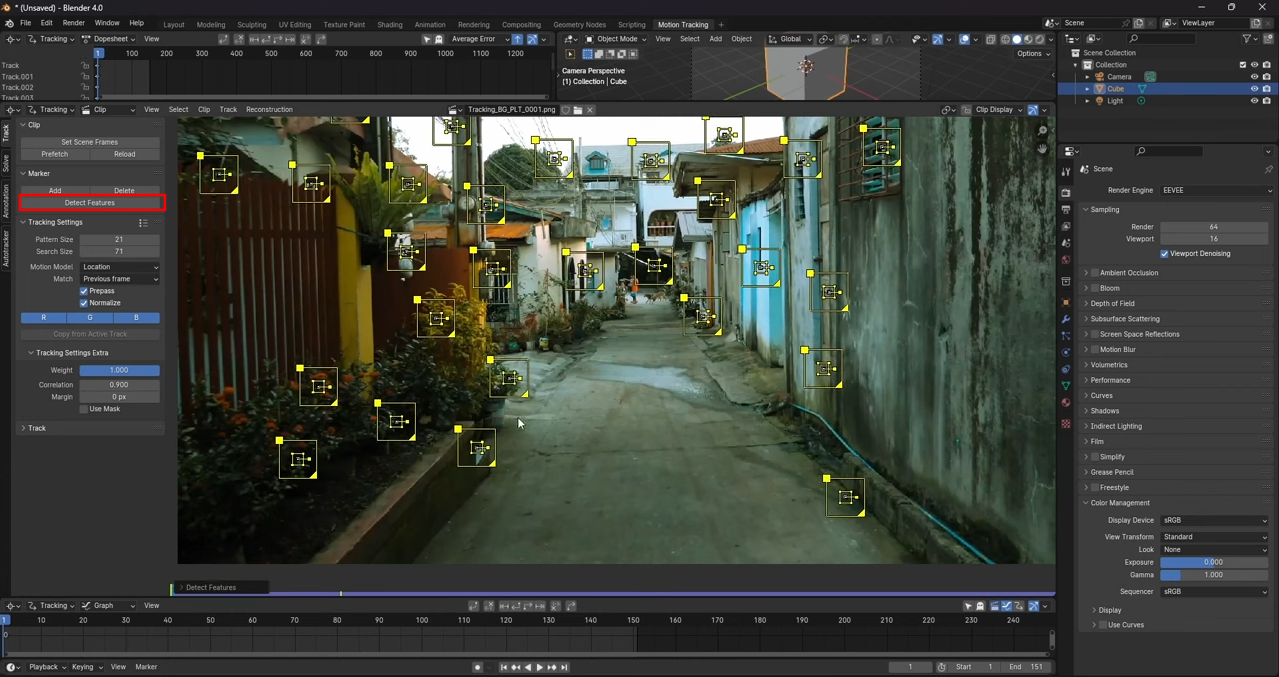Screen dimensions: 1279x677
Task: Switch to the Layout workspace tab
Action: coord(174,25)
